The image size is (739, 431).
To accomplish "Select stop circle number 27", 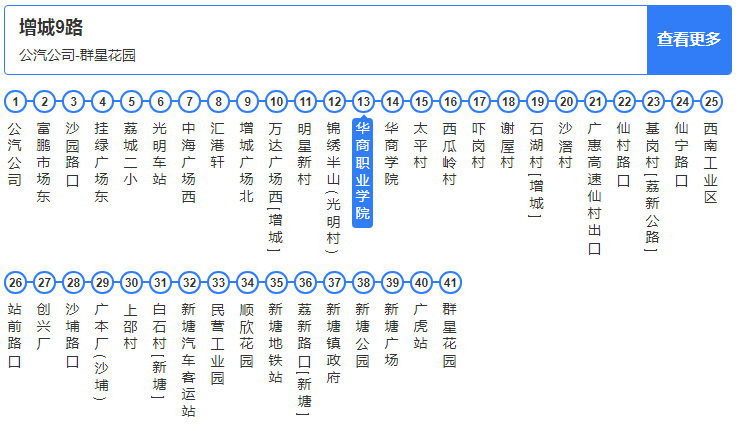I will [x=44, y=282].
